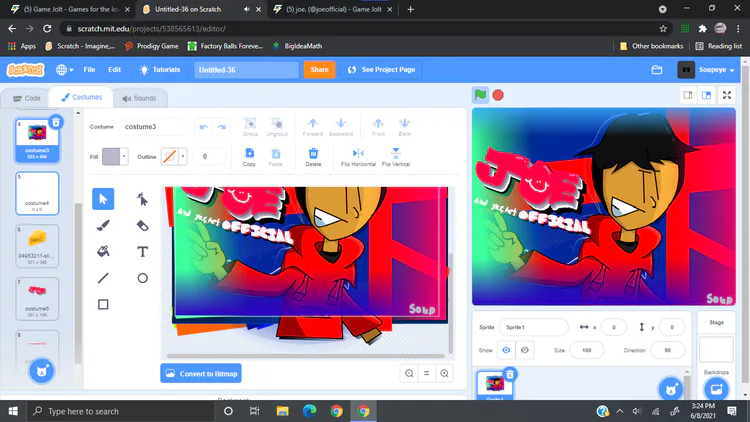This screenshot has width=750, height=422.
Task: Open File Explorer from the taskbar
Action: [283, 411]
